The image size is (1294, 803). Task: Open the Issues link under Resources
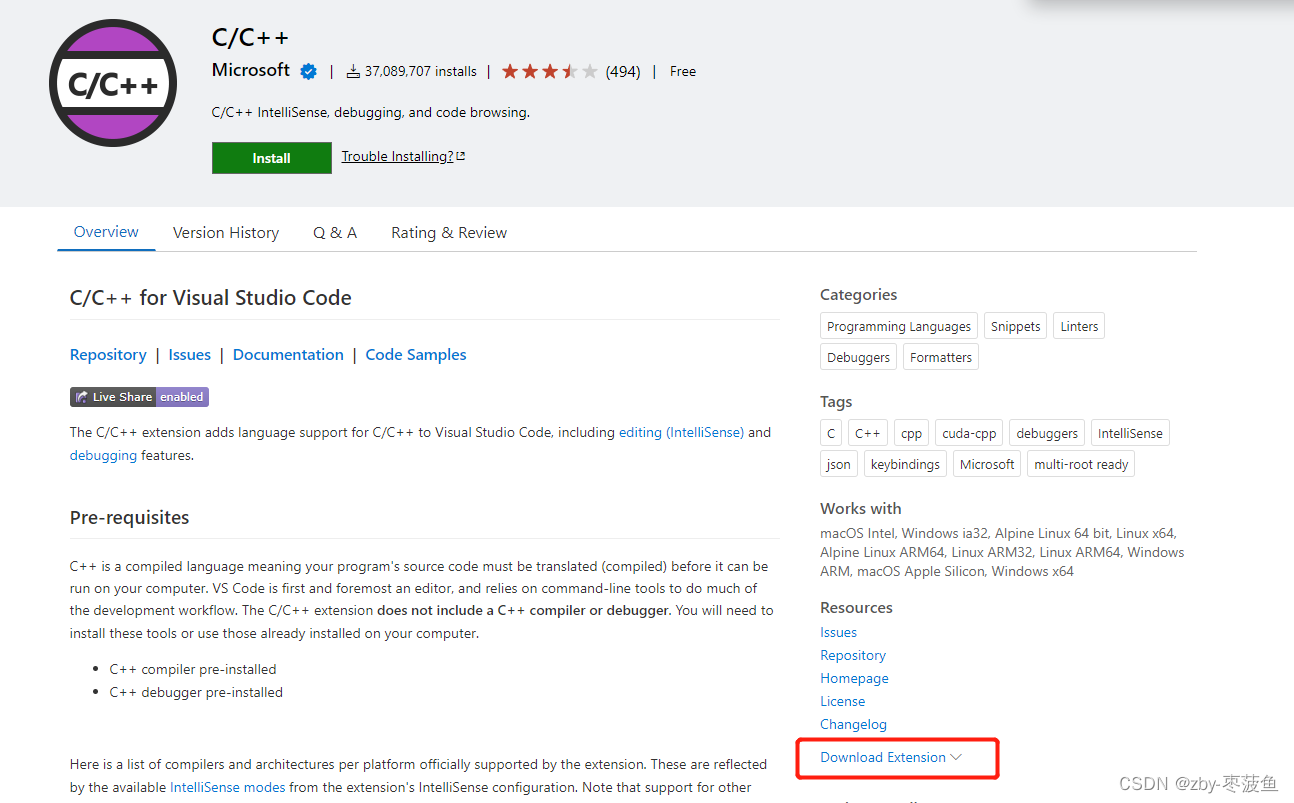(x=838, y=632)
